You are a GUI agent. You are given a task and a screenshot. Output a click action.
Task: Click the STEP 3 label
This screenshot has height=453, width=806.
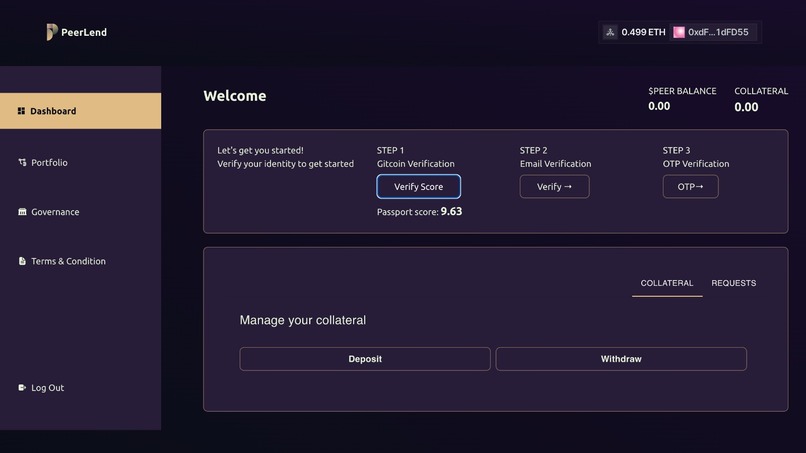(x=676, y=150)
